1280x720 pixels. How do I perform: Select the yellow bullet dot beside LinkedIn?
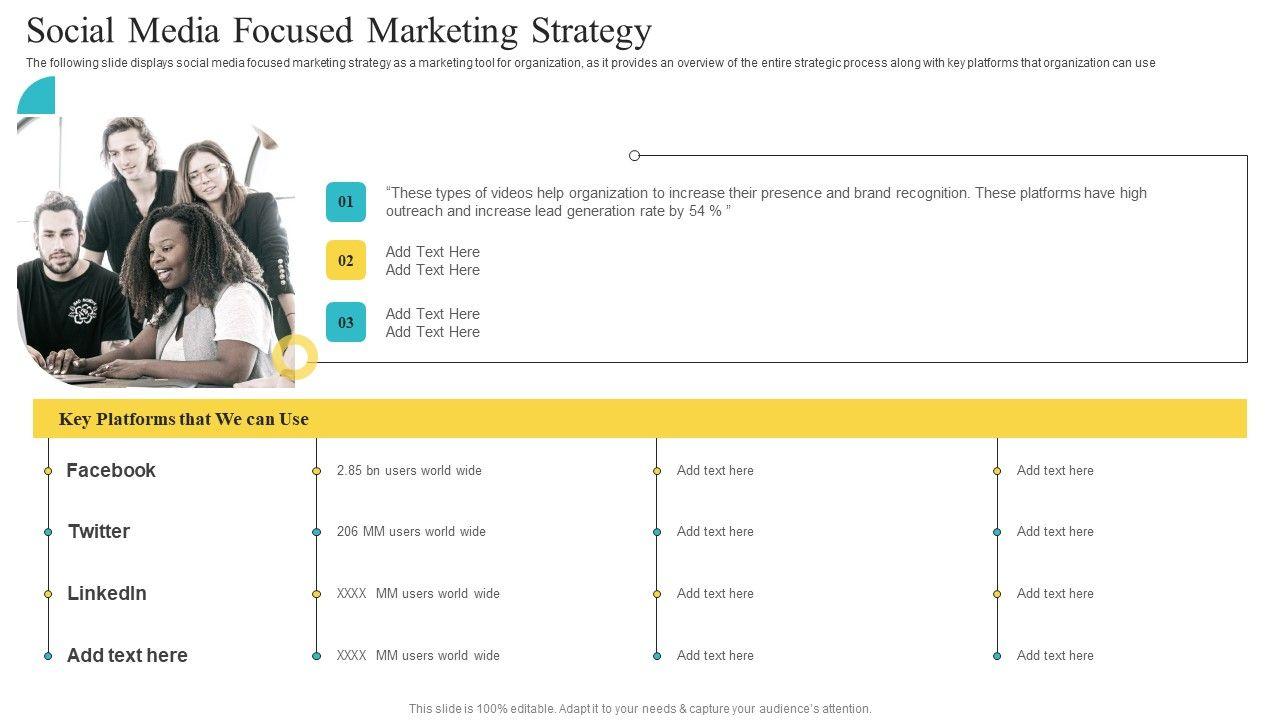(48, 594)
